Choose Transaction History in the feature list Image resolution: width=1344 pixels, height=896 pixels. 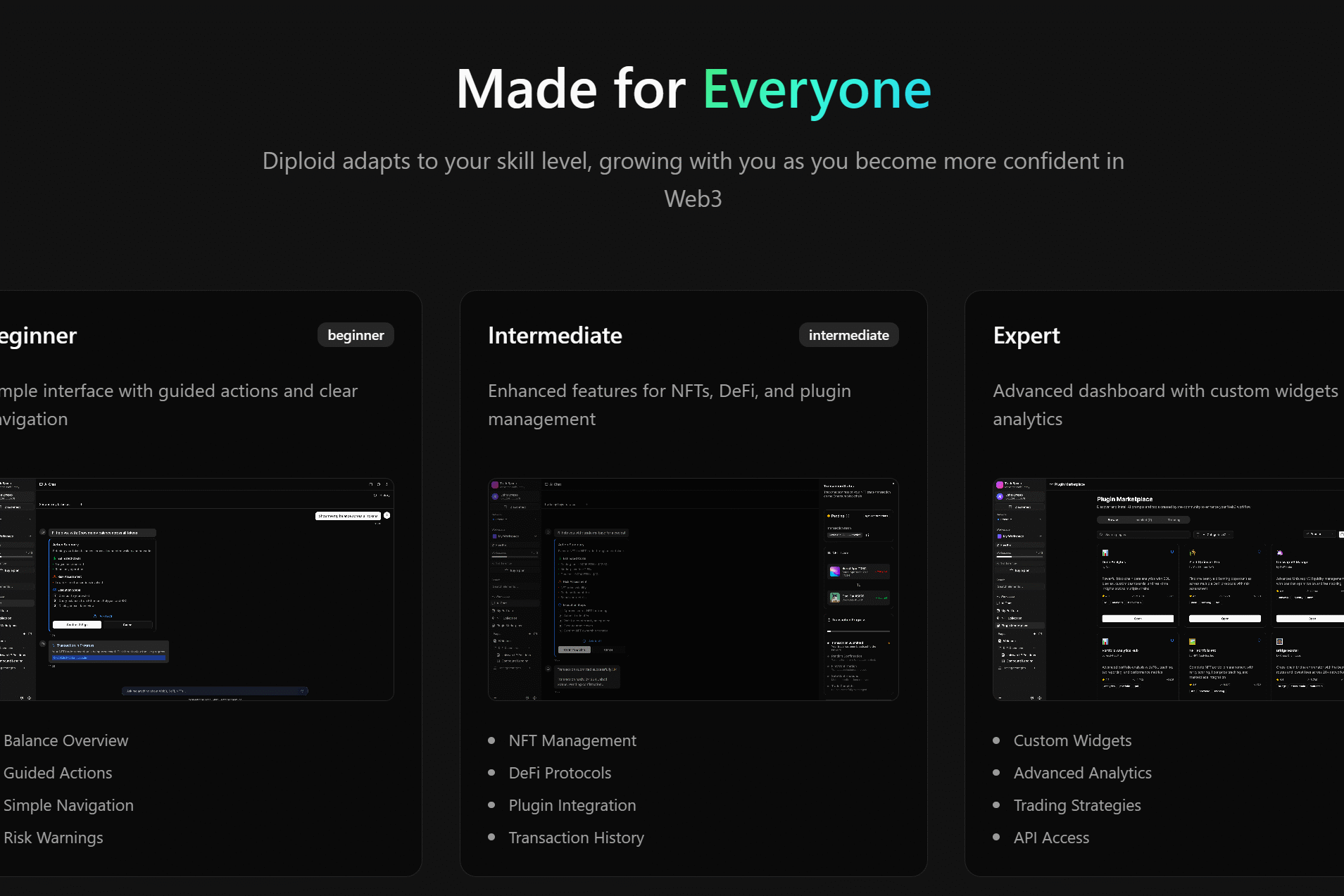(x=576, y=838)
